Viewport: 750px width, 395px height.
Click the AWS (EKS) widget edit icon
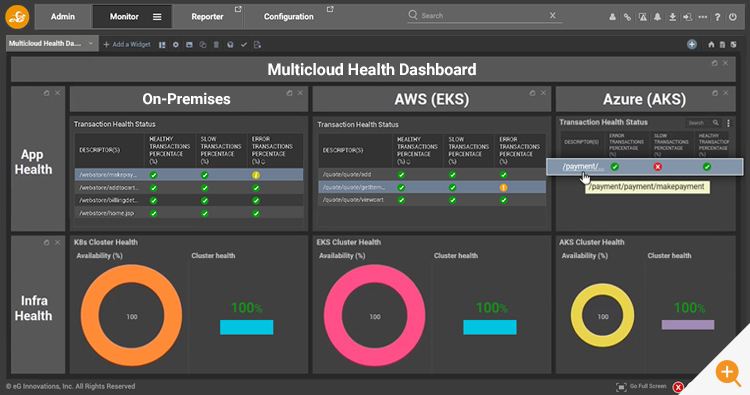532,93
